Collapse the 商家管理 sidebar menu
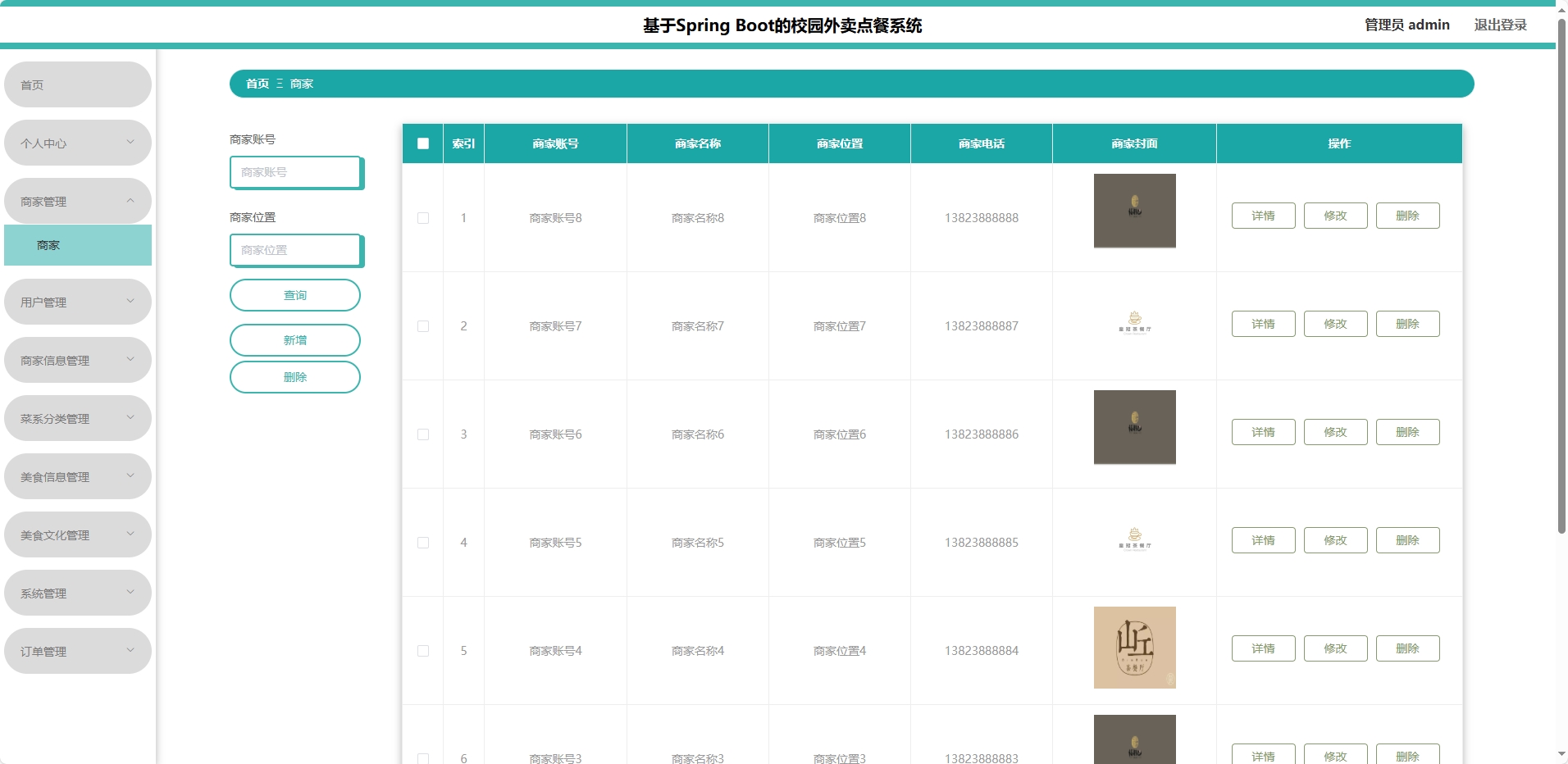 (78, 201)
